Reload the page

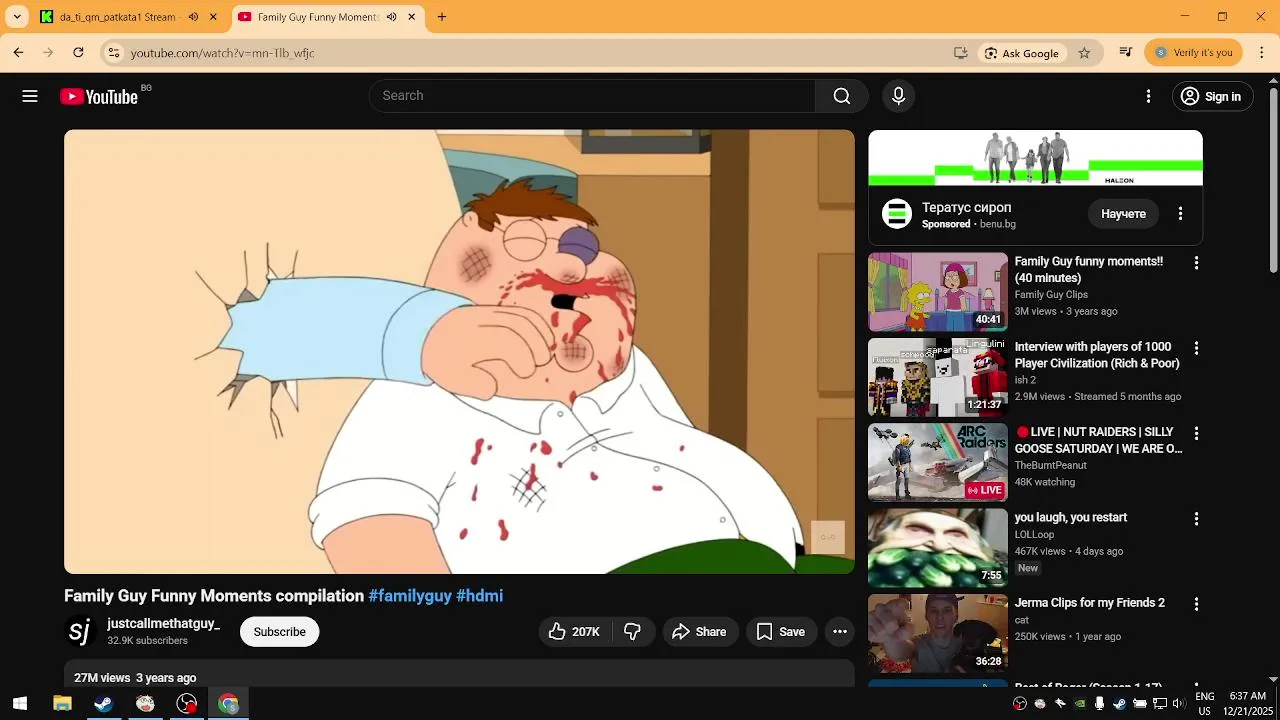78,53
